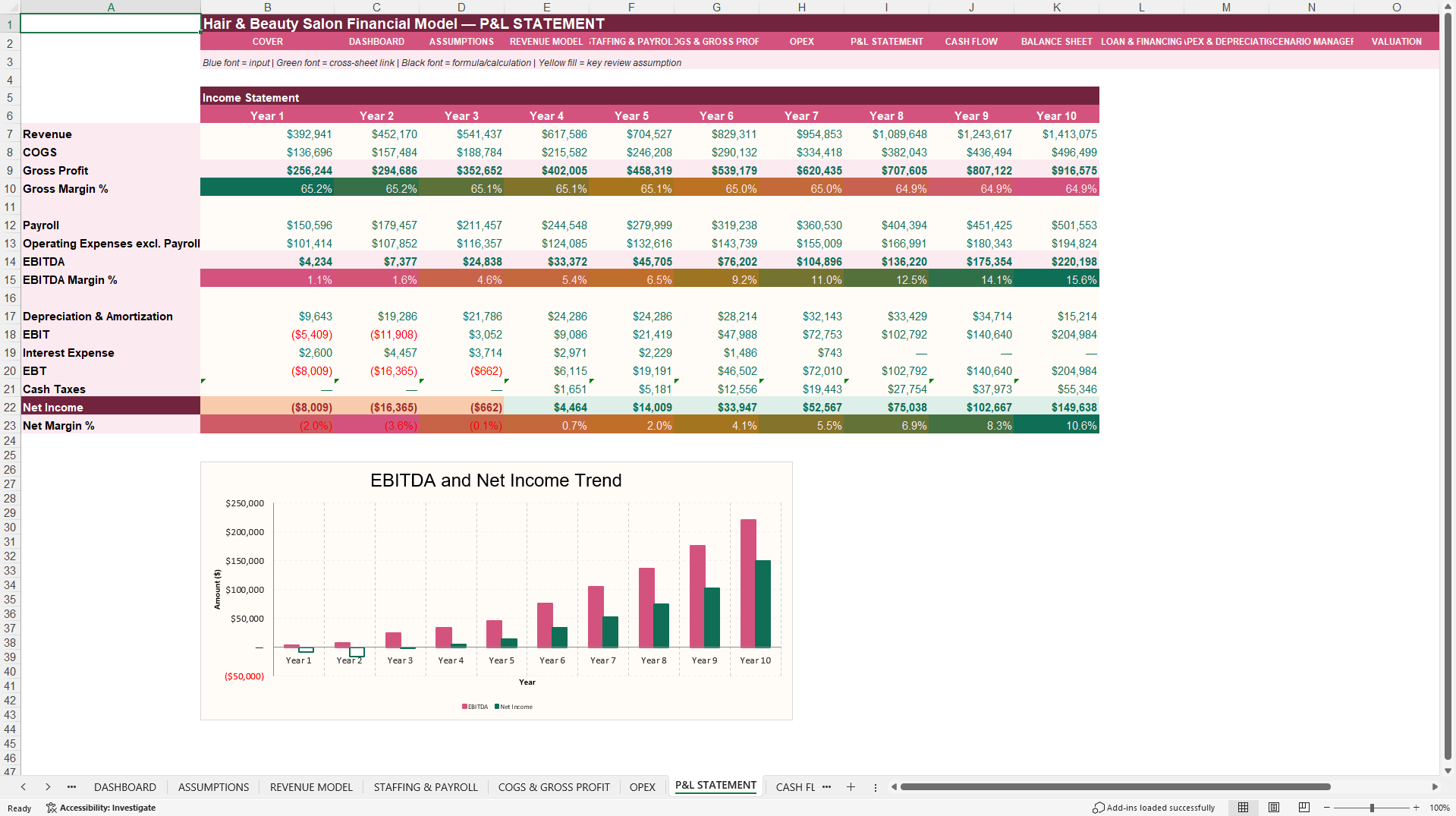Zoom in with the plus icon
This screenshot has width=1456, height=816.
1416,808
